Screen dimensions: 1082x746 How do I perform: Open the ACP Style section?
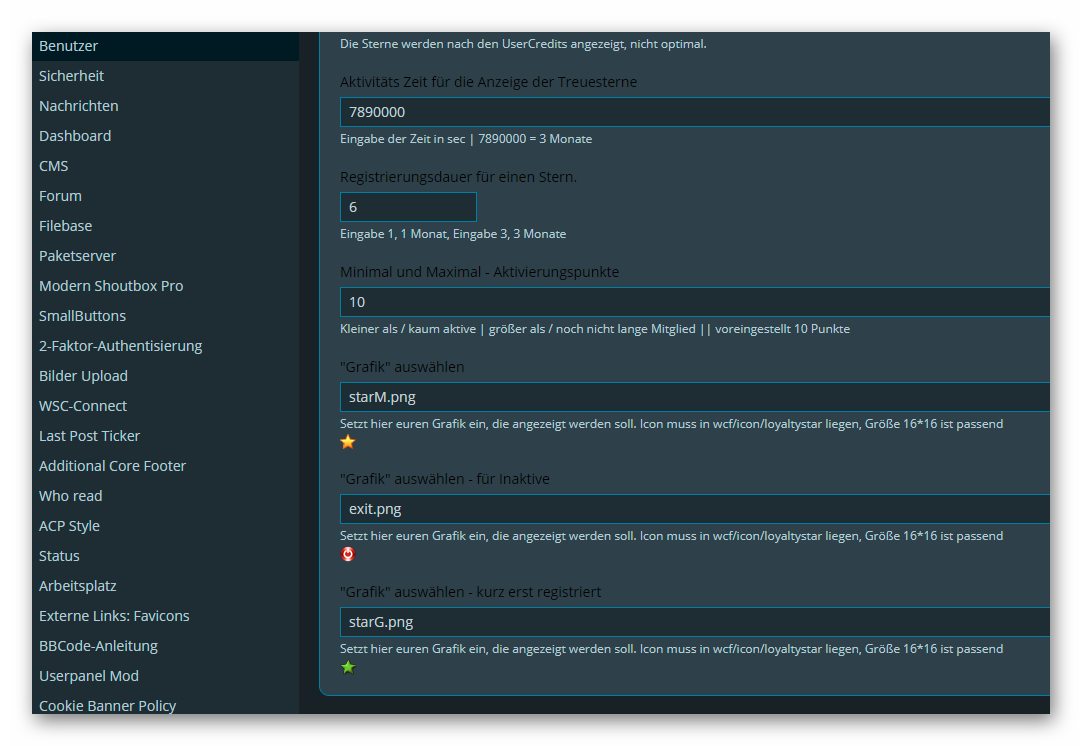69,526
